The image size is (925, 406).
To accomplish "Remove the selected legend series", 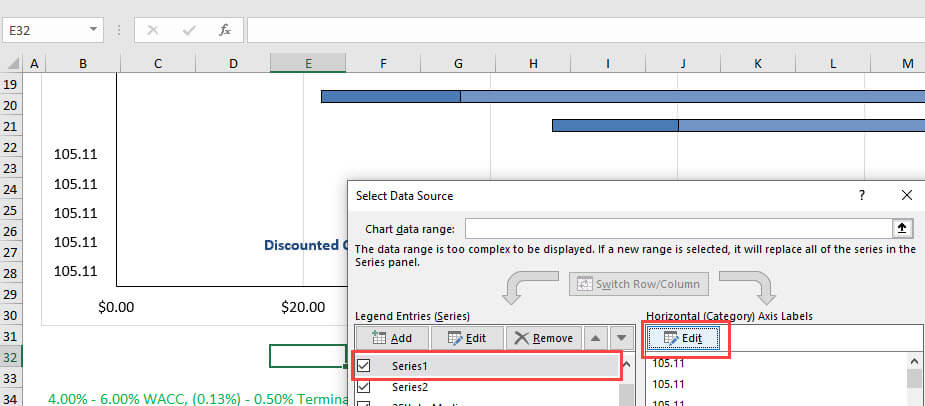I will pos(543,338).
